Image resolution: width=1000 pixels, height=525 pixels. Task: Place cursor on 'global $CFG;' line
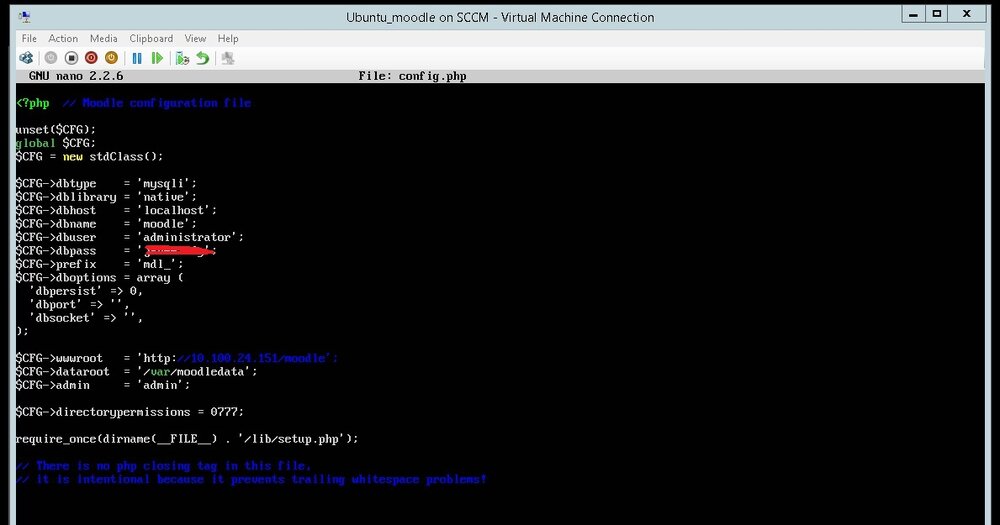tap(55, 143)
